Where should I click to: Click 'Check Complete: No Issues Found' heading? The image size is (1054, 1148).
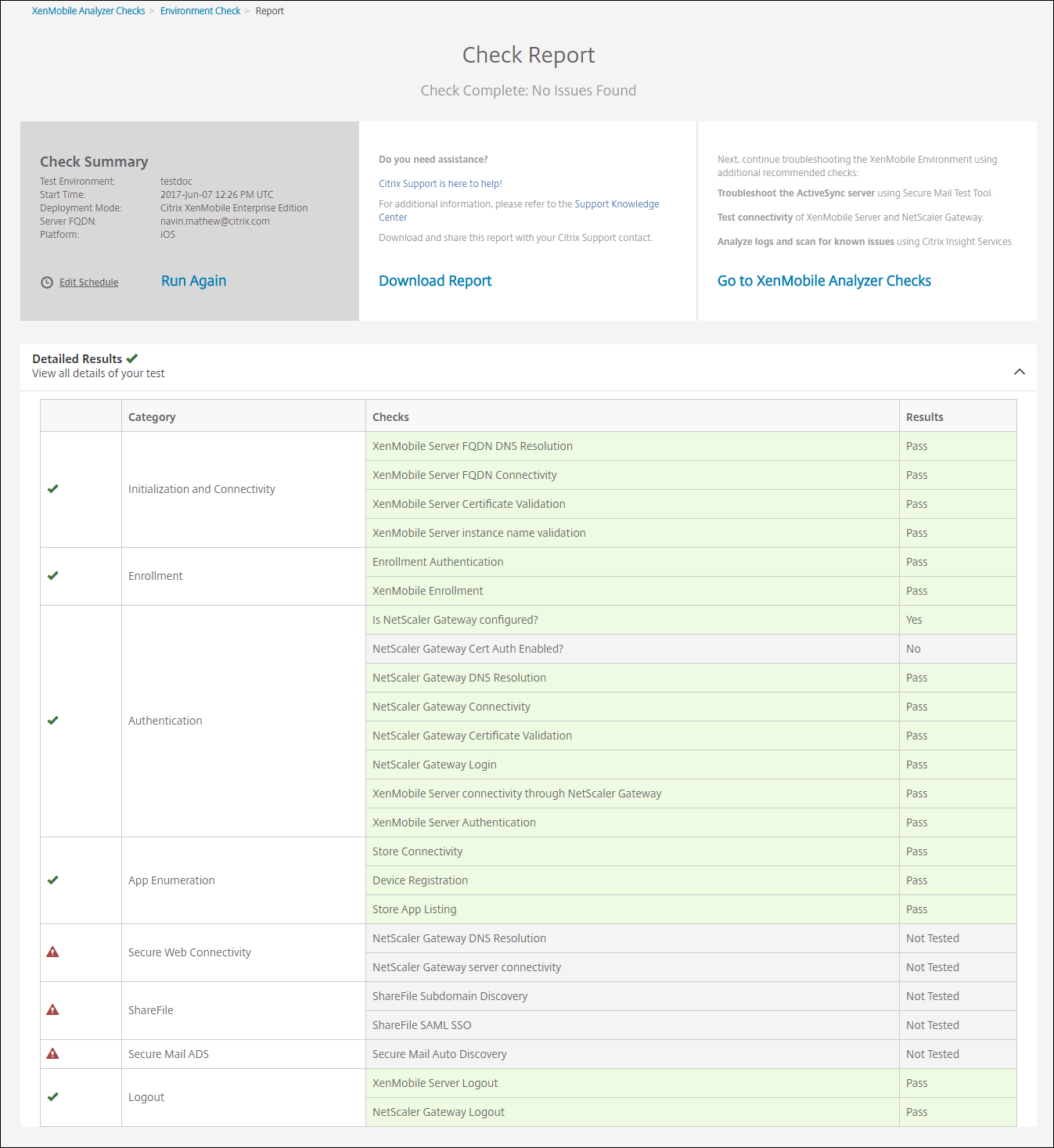coord(528,91)
